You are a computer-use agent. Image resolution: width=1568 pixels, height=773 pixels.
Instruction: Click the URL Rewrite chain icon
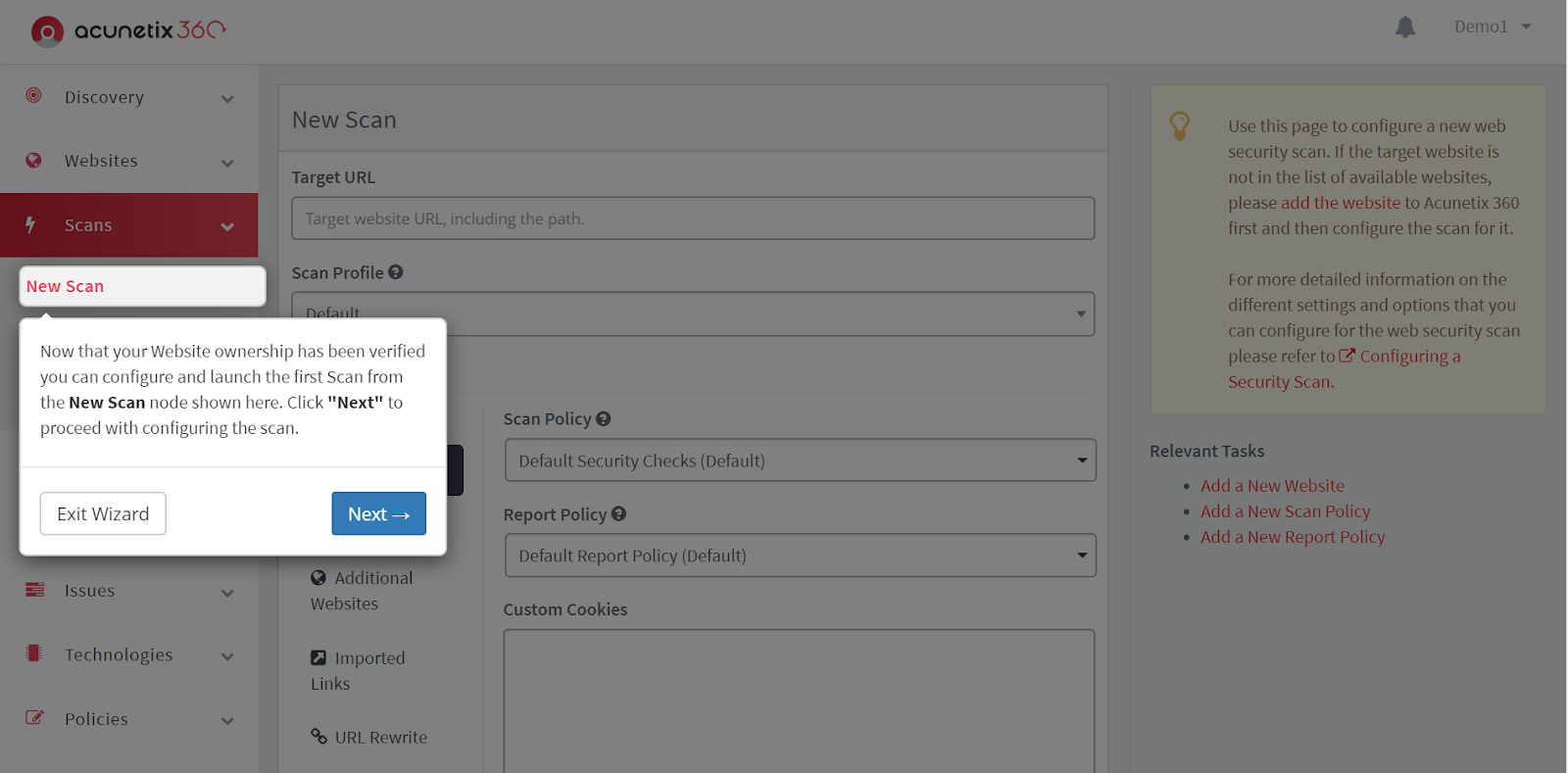318,736
